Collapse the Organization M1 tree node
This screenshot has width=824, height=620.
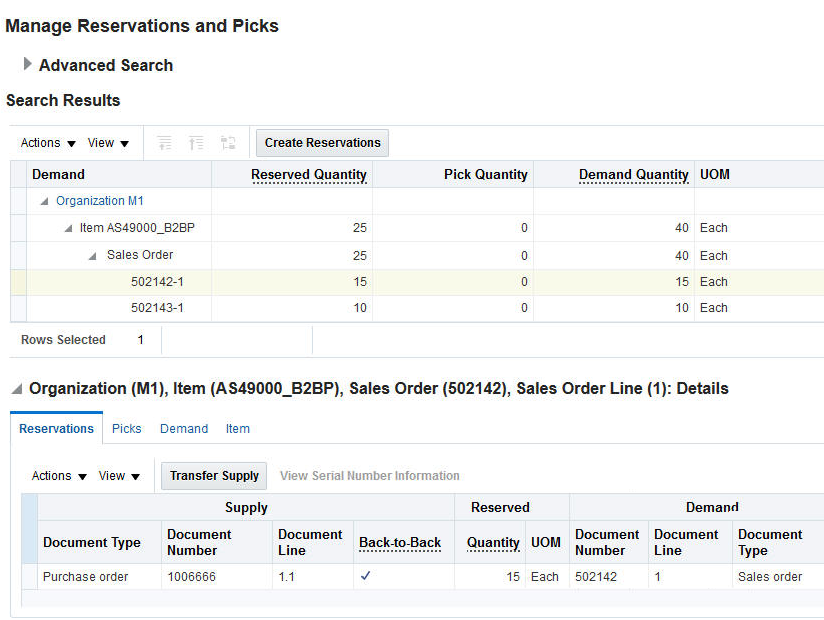click(x=44, y=200)
